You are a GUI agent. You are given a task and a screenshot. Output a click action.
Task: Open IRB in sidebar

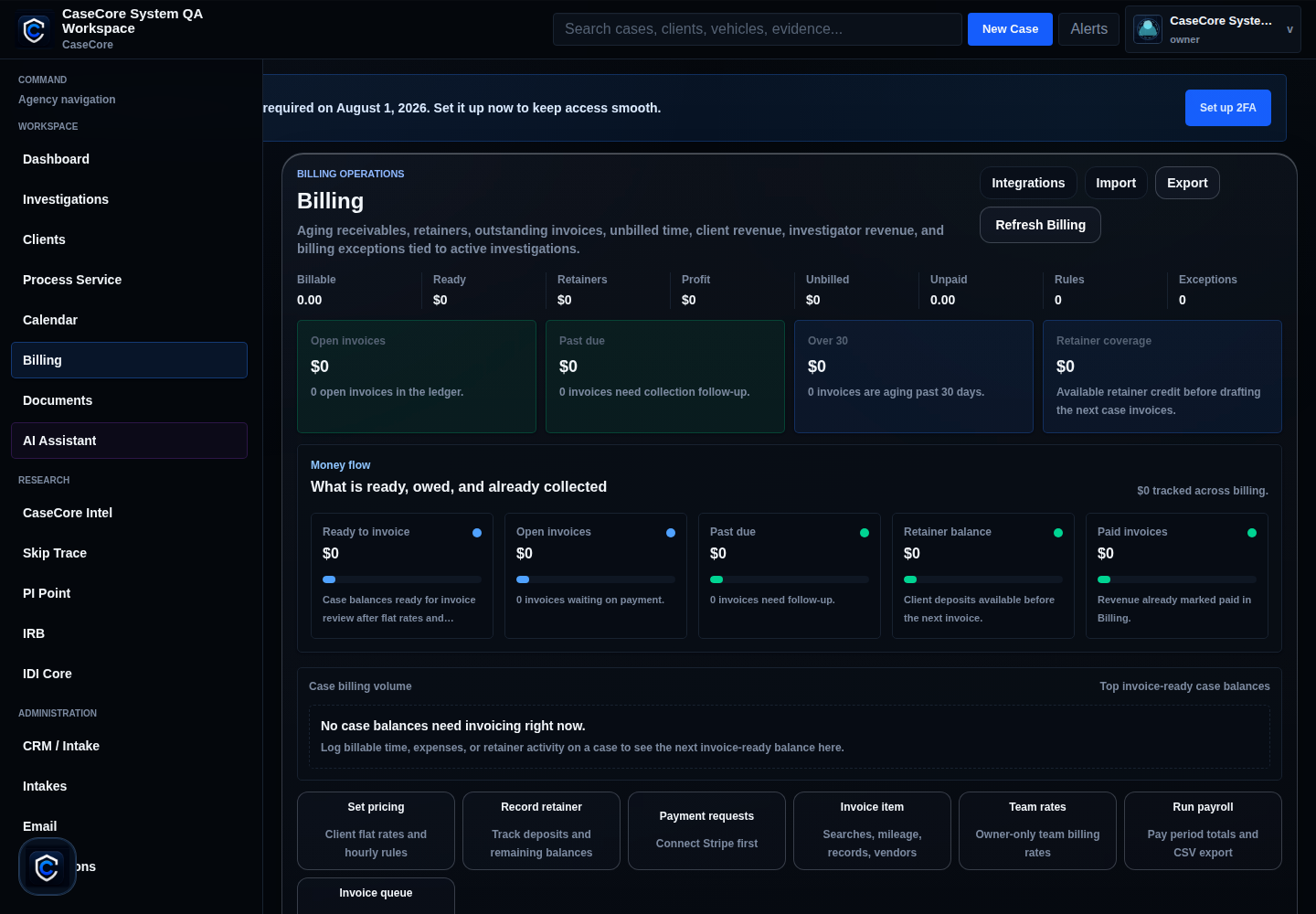coord(129,633)
